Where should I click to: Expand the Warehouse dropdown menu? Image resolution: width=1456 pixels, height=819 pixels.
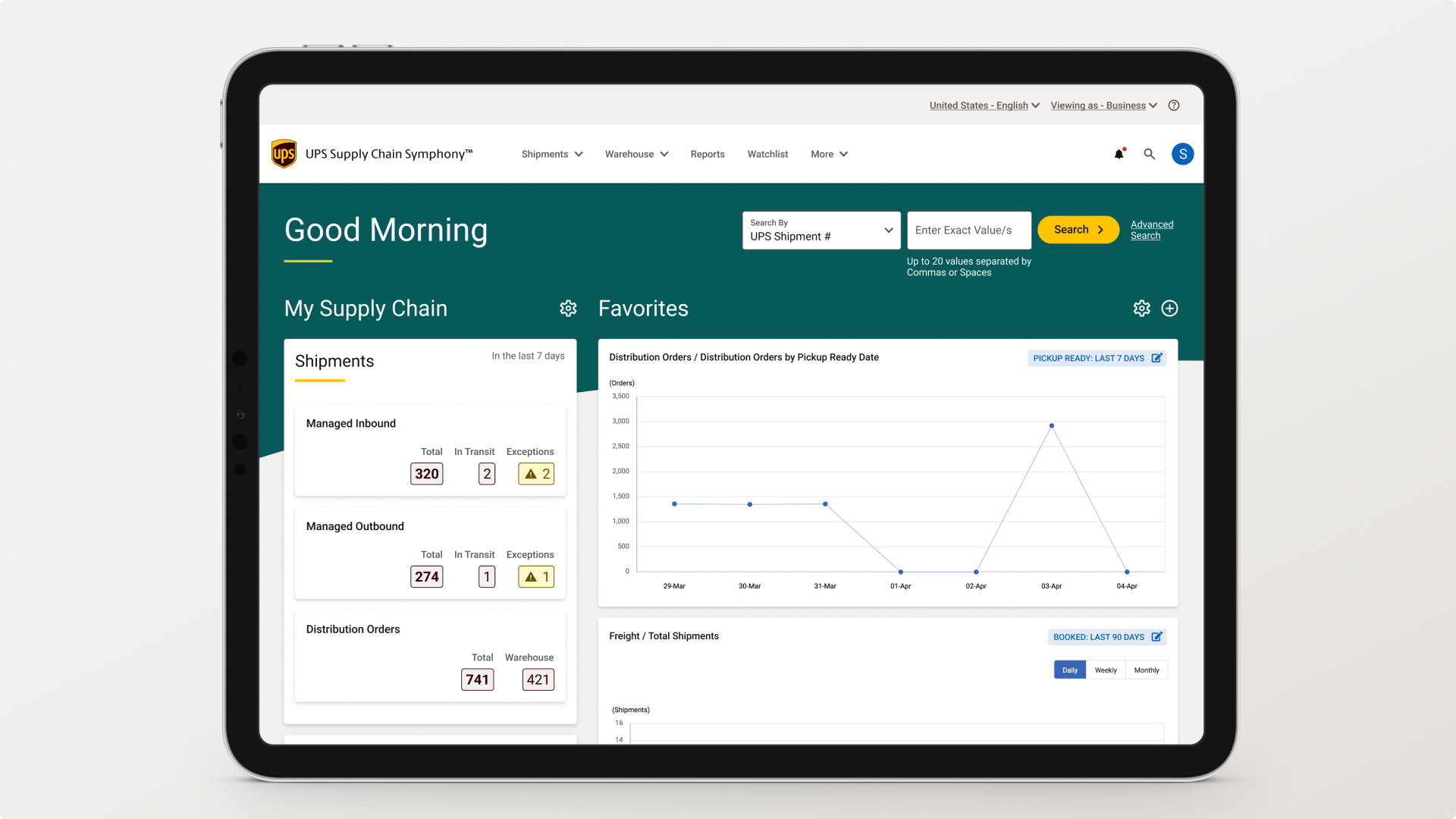pos(635,154)
